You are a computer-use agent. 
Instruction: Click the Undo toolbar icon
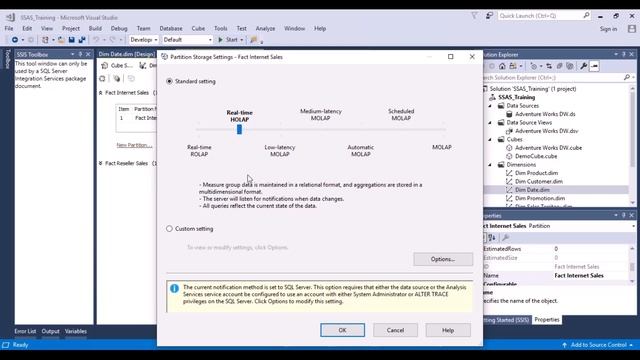pos(96,40)
